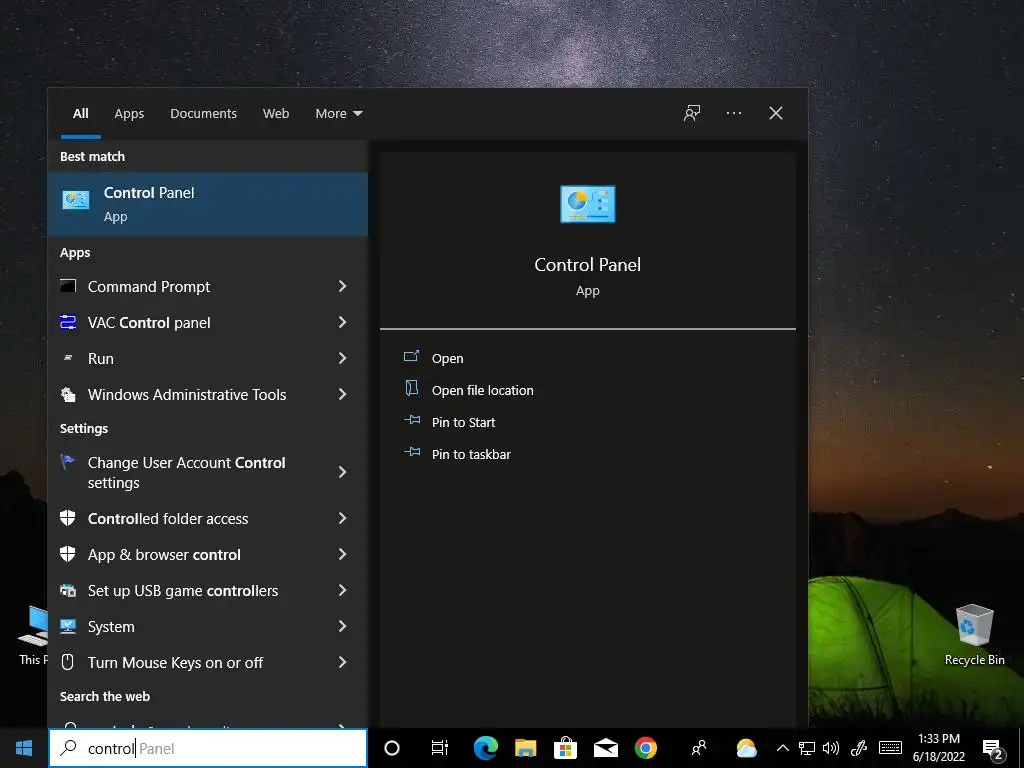Screen dimensions: 1024x768
Task: Click the weather icon in taskbar
Action: tap(746, 748)
